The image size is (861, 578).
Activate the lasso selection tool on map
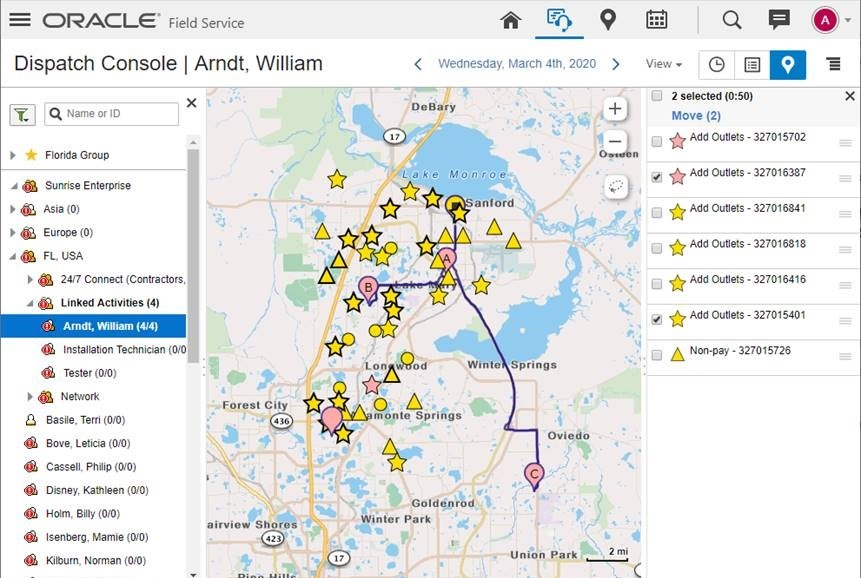tap(616, 187)
